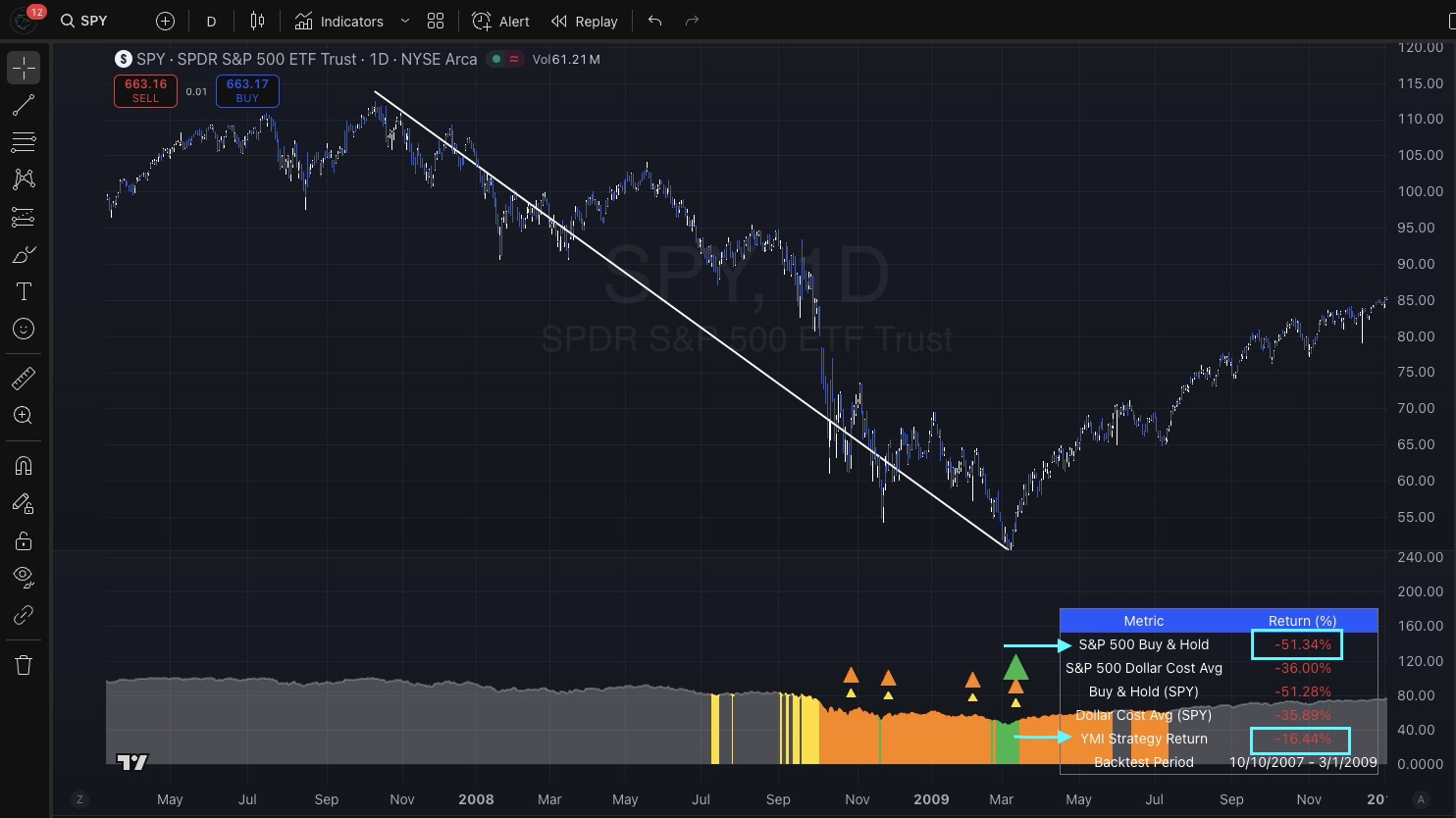Image resolution: width=1456 pixels, height=818 pixels.
Task: Change the D timeframe interval
Action: click(211, 21)
